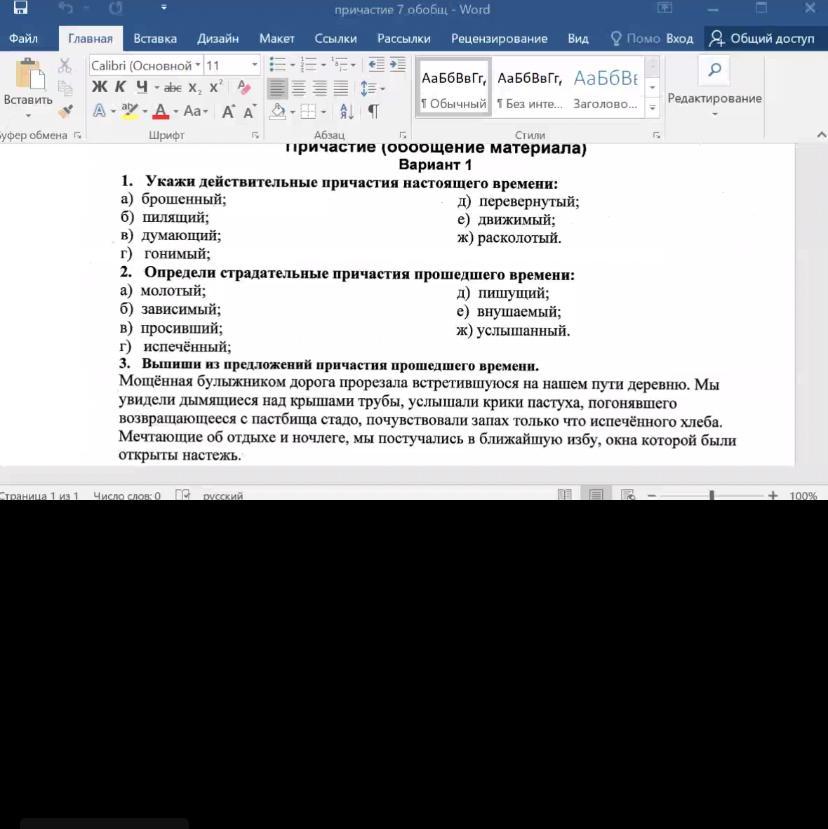Toggle center alignment
Viewport: 828px width, 829px height.
point(299,88)
